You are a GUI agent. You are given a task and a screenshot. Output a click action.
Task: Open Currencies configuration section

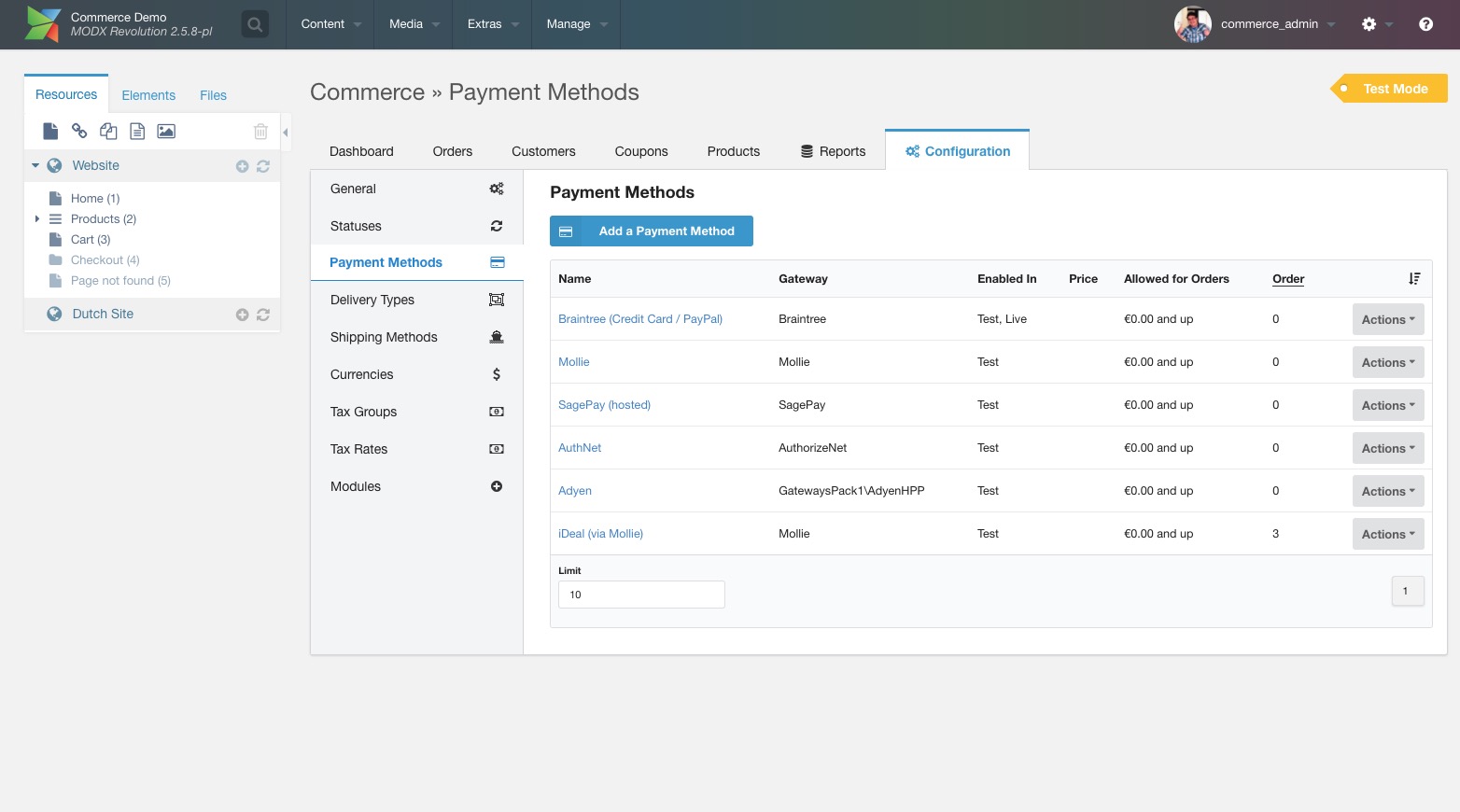(417, 374)
